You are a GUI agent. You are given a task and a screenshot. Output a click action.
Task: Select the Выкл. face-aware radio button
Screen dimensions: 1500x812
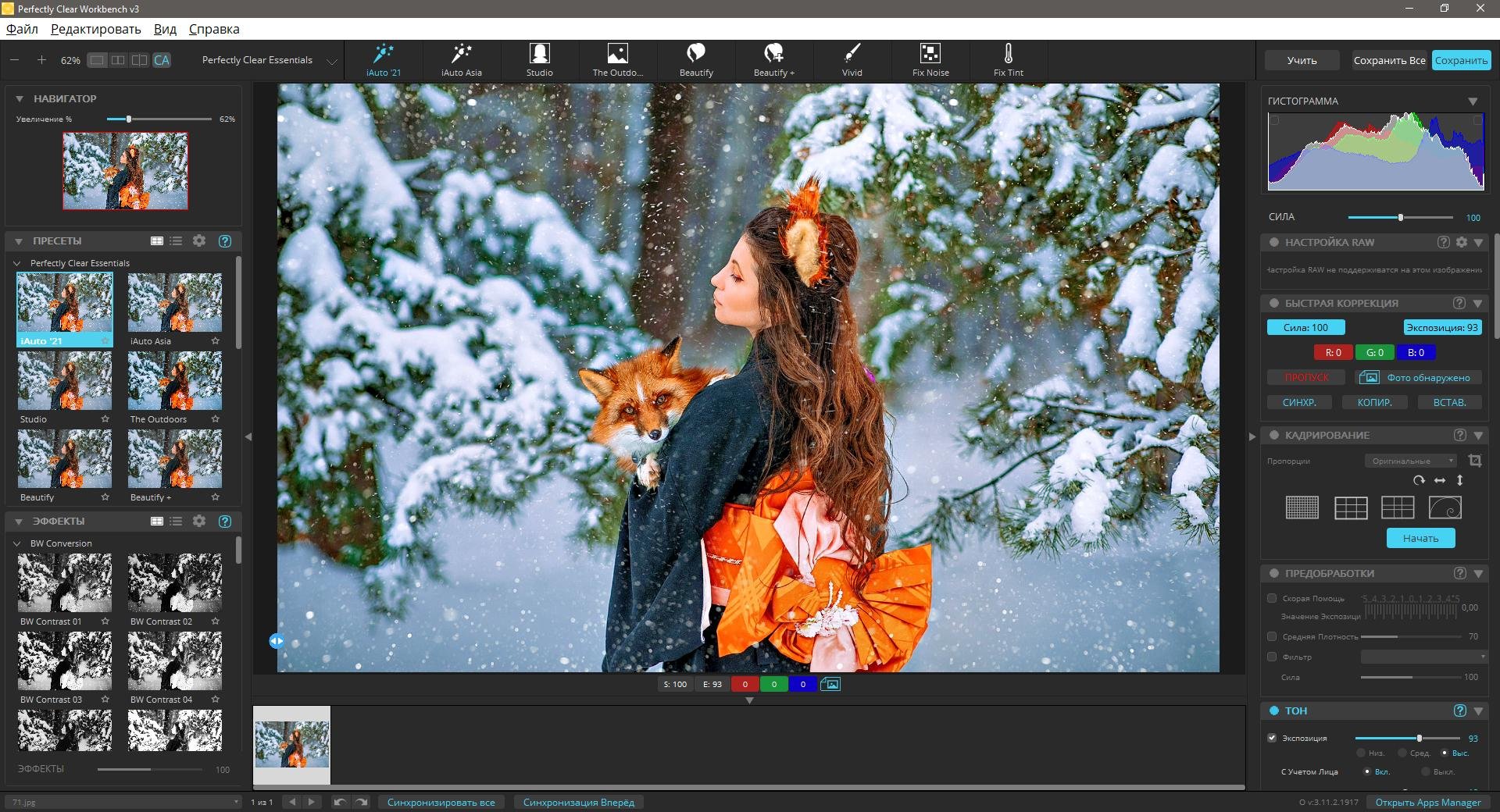[1426, 771]
